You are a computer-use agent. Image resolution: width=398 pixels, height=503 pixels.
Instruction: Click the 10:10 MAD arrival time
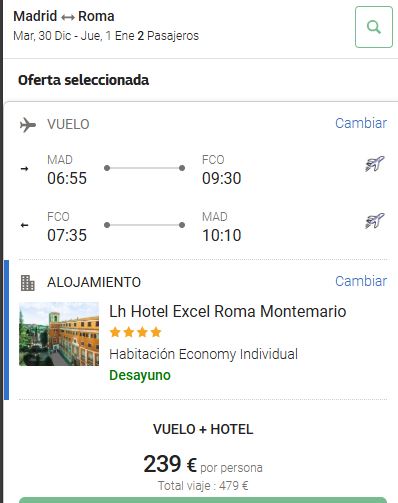pos(222,235)
